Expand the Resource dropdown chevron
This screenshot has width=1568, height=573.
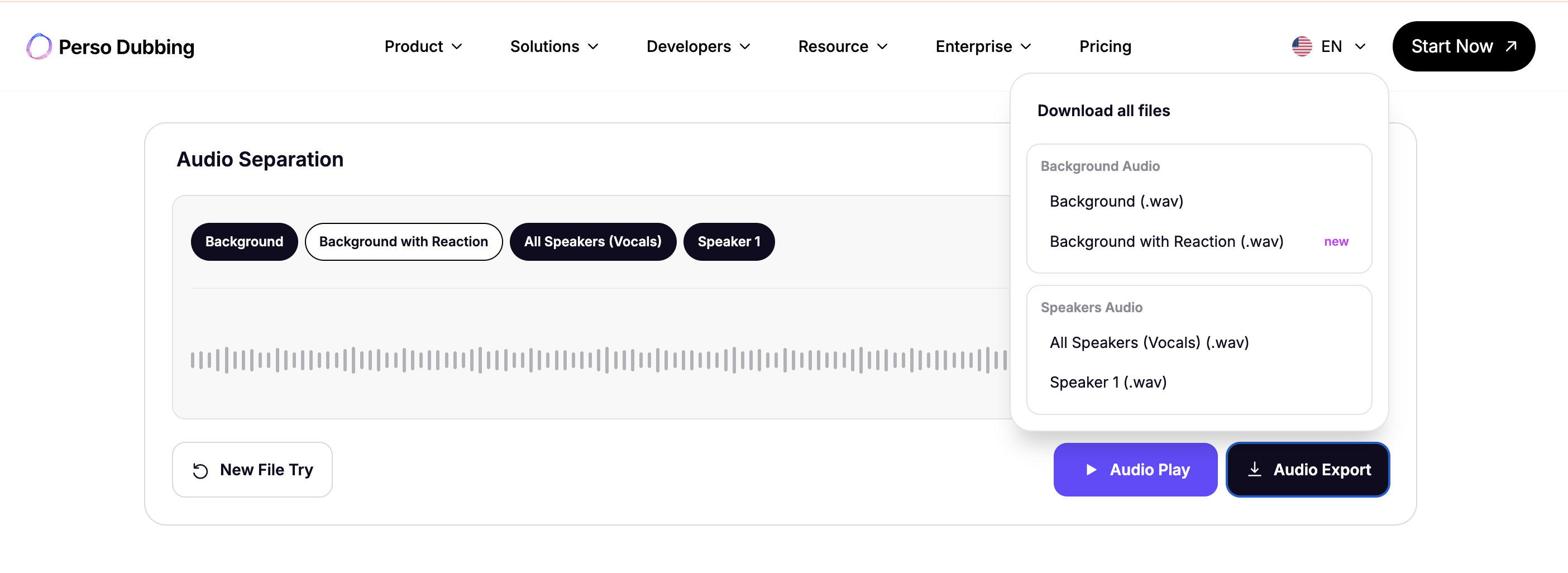click(883, 47)
